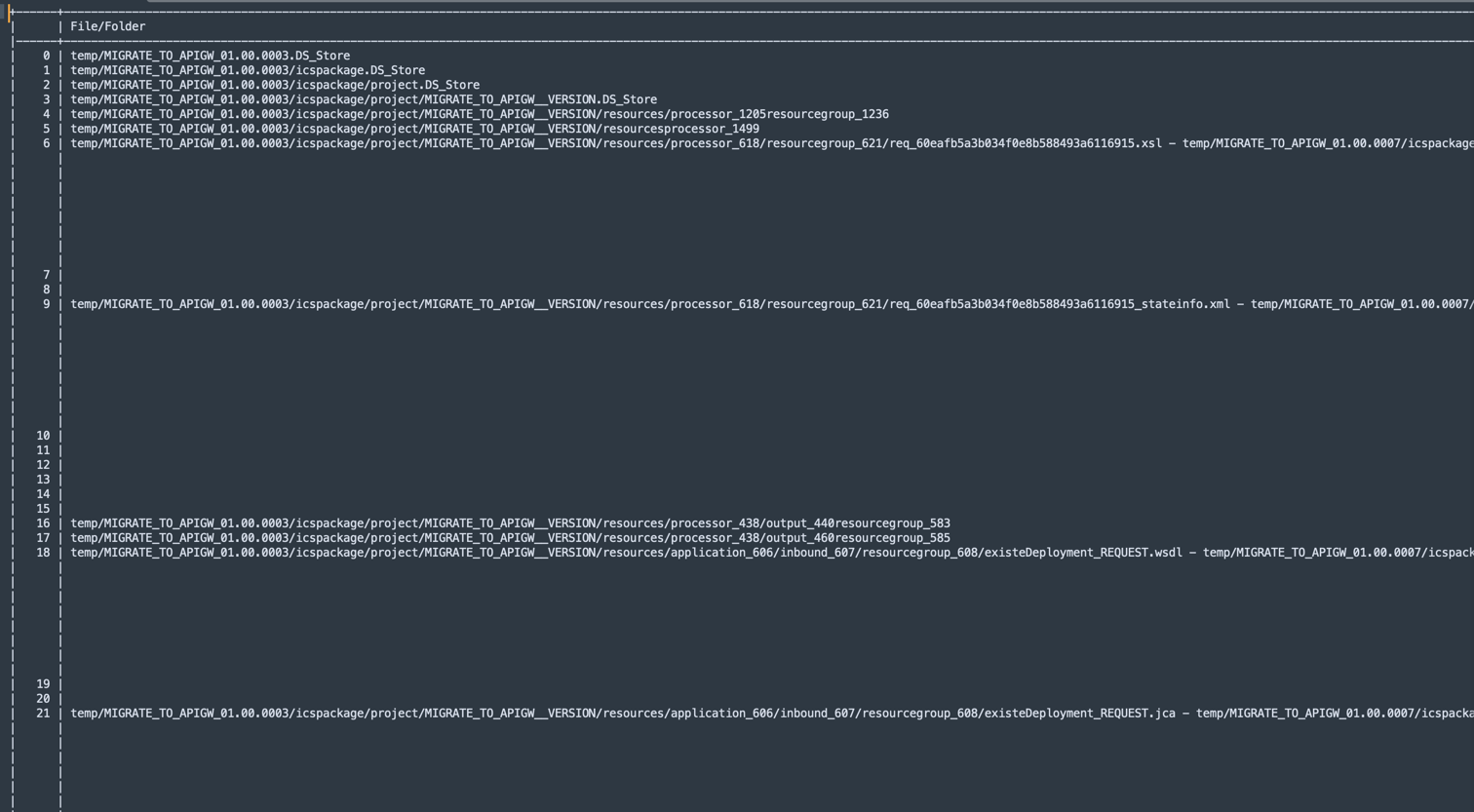Click the path ending in output_440resourcegroup_583

[510, 523]
